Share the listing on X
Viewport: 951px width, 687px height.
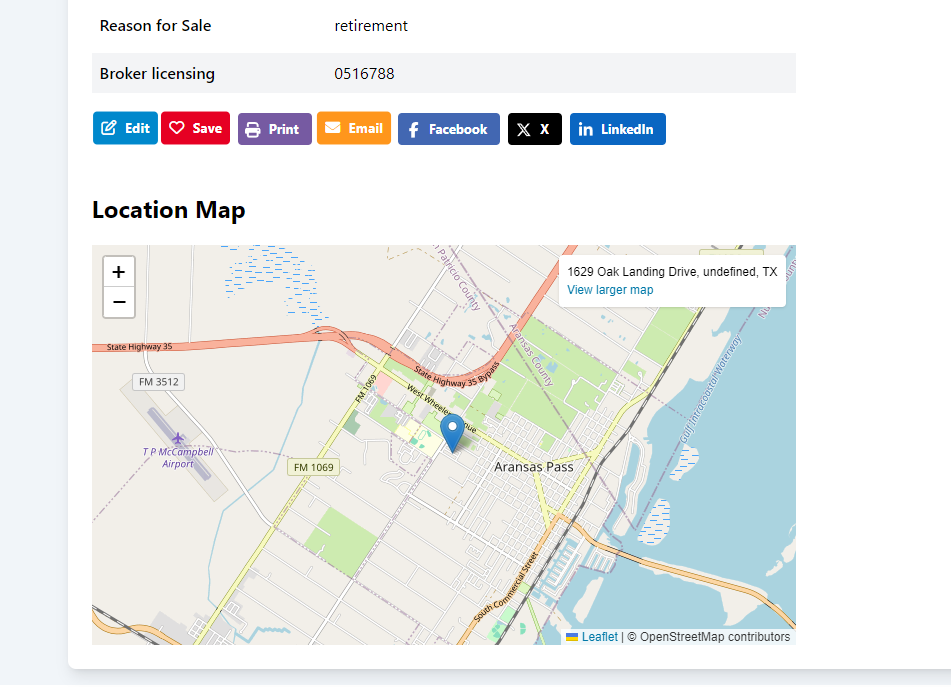pyautogui.click(x=534, y=129)
